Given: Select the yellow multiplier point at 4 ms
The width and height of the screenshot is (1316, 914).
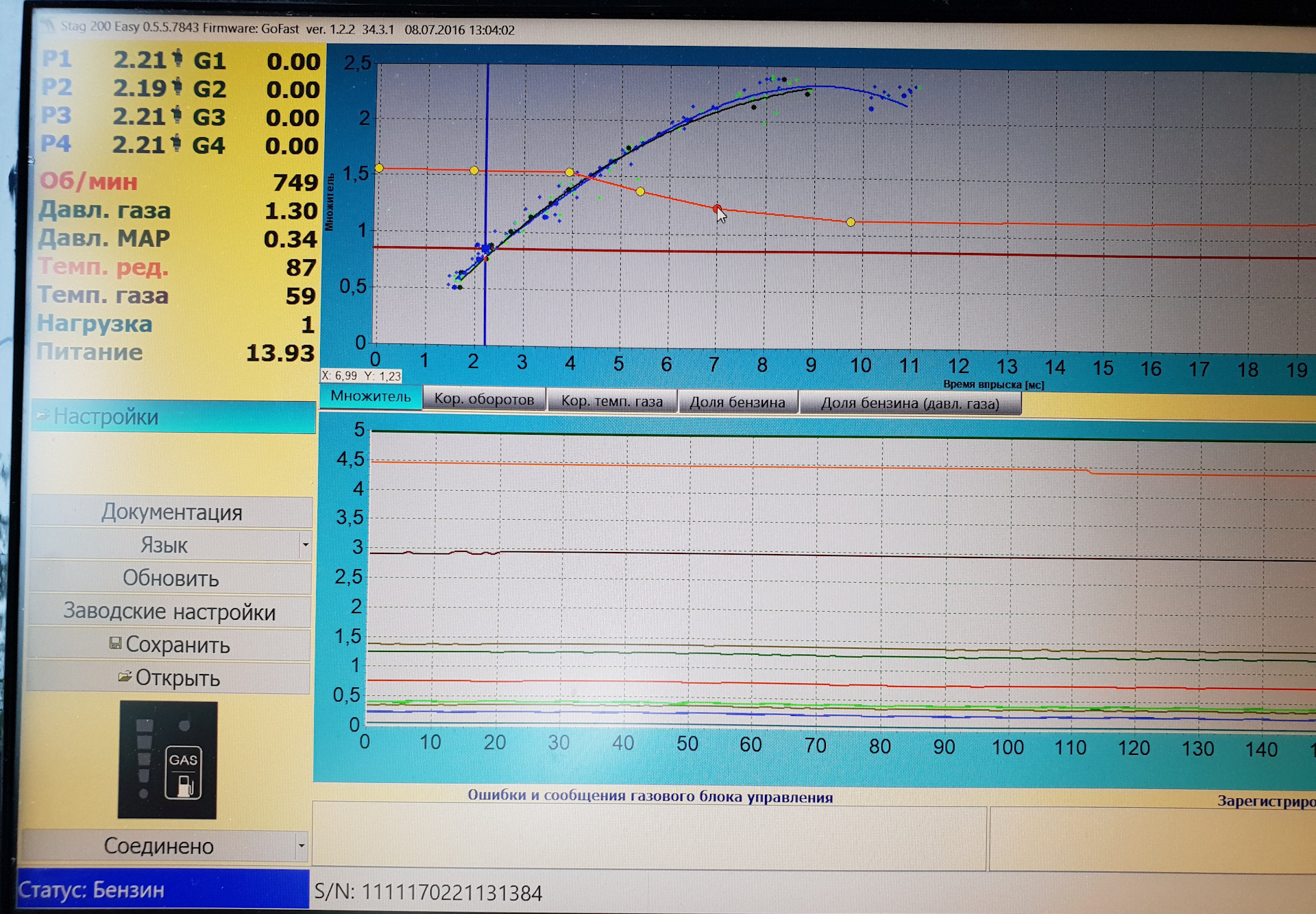Looking at the screenshot, I should coord(570,172).
